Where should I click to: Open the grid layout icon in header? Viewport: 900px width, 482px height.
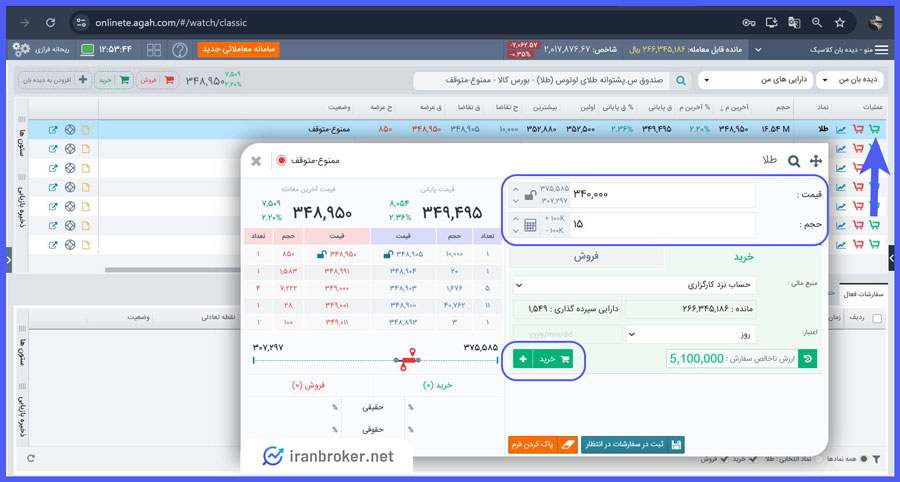[x=154, y=50]
